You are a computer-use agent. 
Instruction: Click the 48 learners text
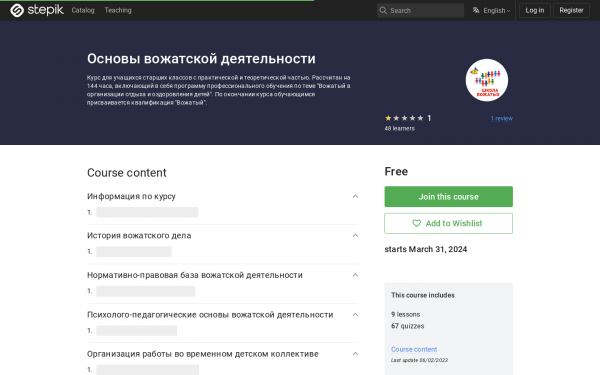coord(399,129)
